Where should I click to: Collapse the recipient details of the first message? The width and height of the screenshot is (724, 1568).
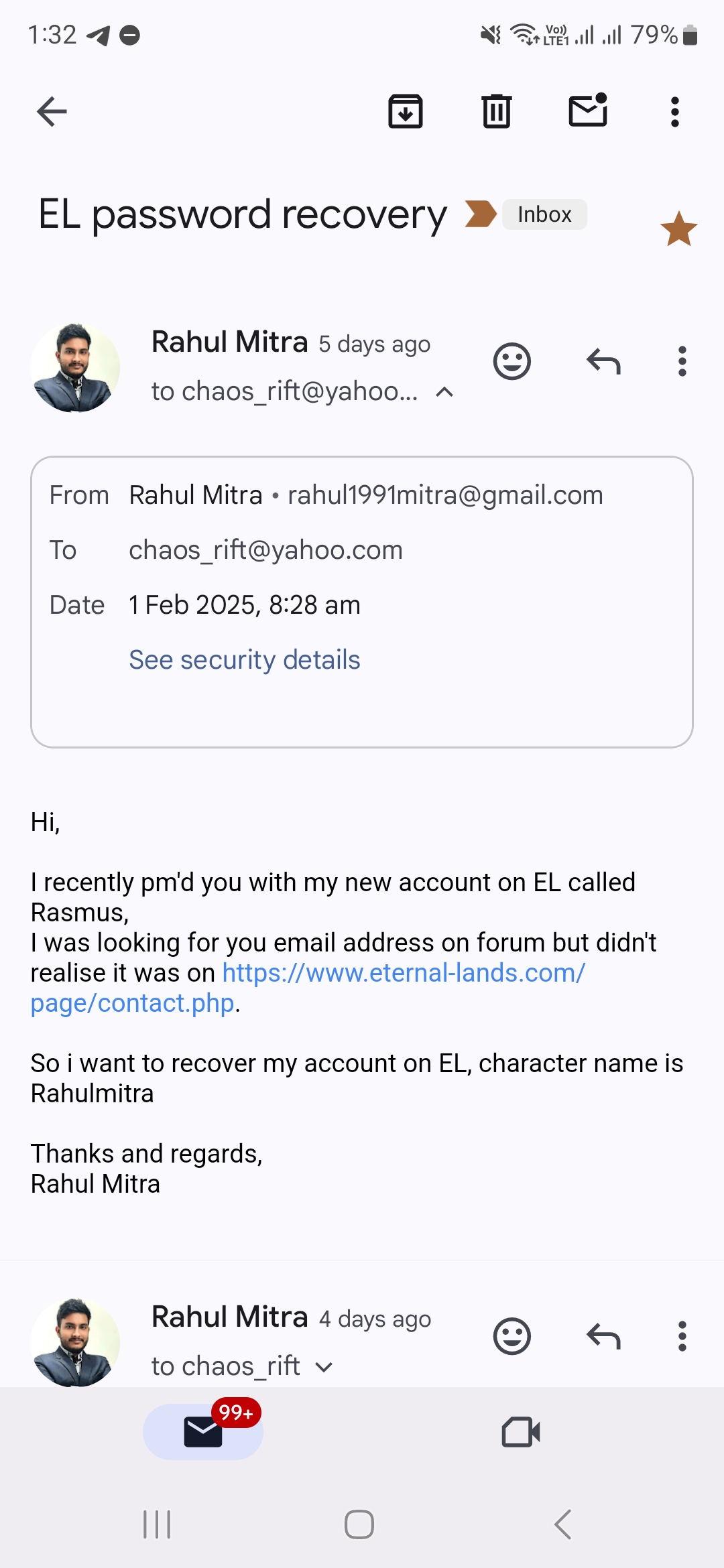tap(444, 392)
